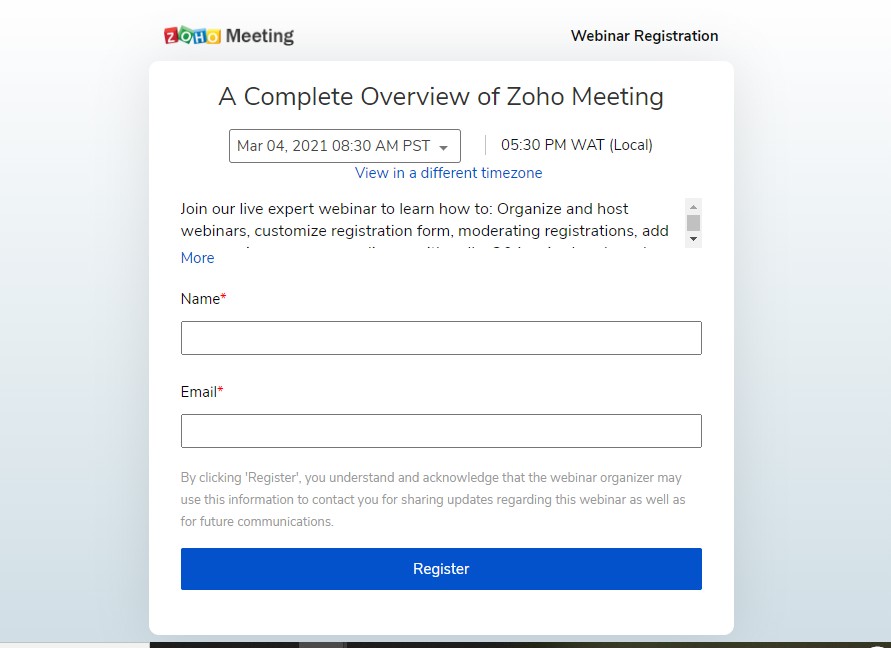Click the Email field label
Screen dimensions: 891x648
[x=199, y=392]
